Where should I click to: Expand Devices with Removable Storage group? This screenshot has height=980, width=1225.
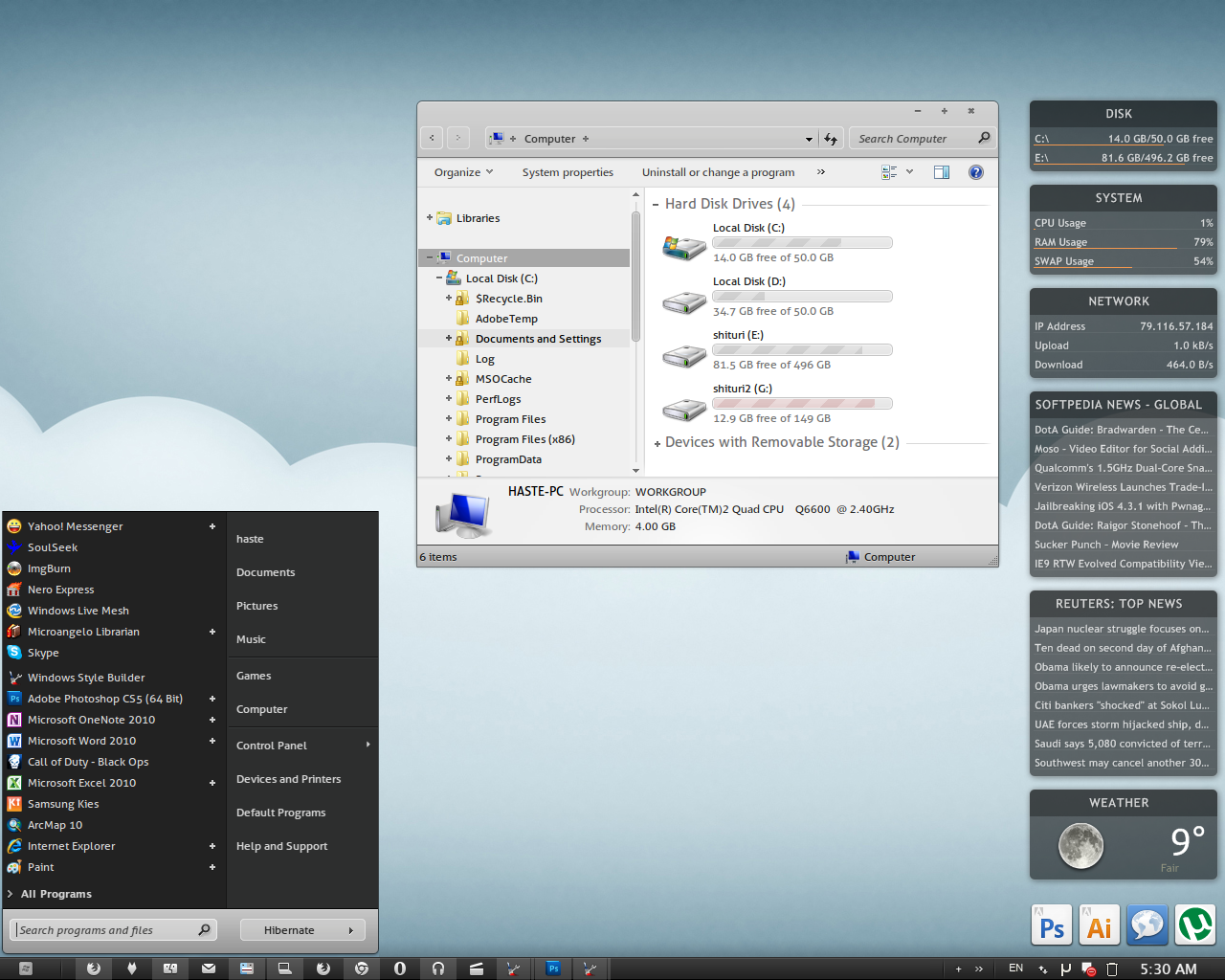[x=657, y=443]
